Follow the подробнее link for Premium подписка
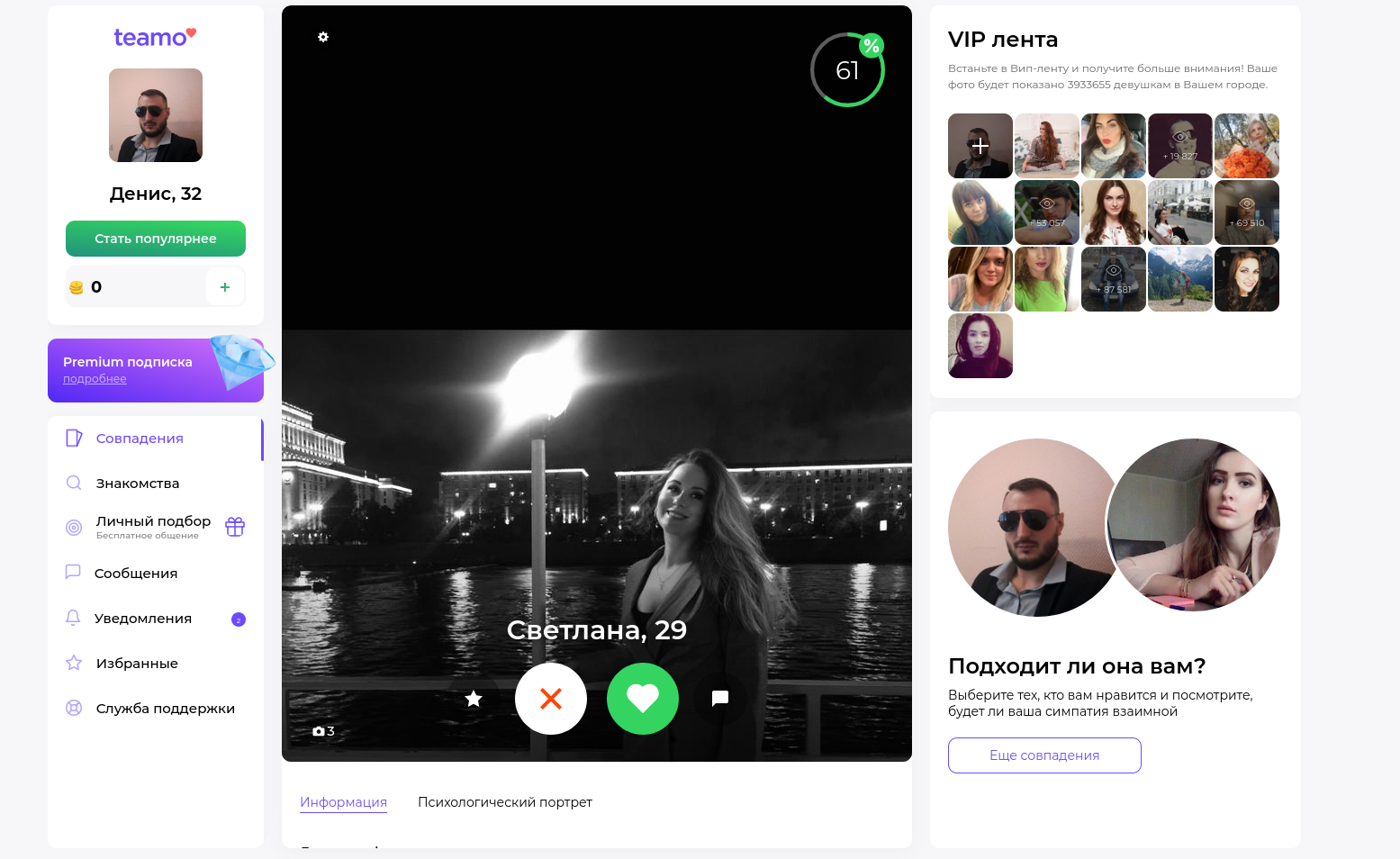The height and width of the screenshot is (859, 1400). pos(95,379)
